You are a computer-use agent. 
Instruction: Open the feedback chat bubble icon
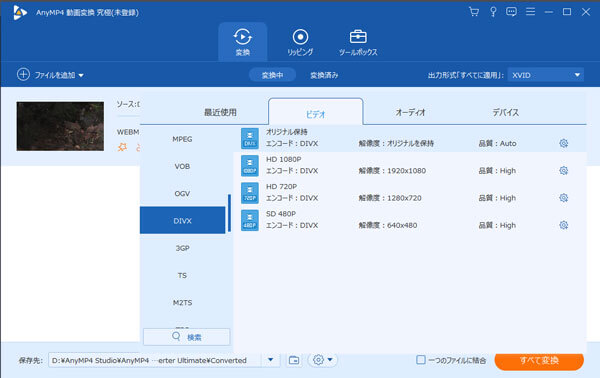click(511, 12)
